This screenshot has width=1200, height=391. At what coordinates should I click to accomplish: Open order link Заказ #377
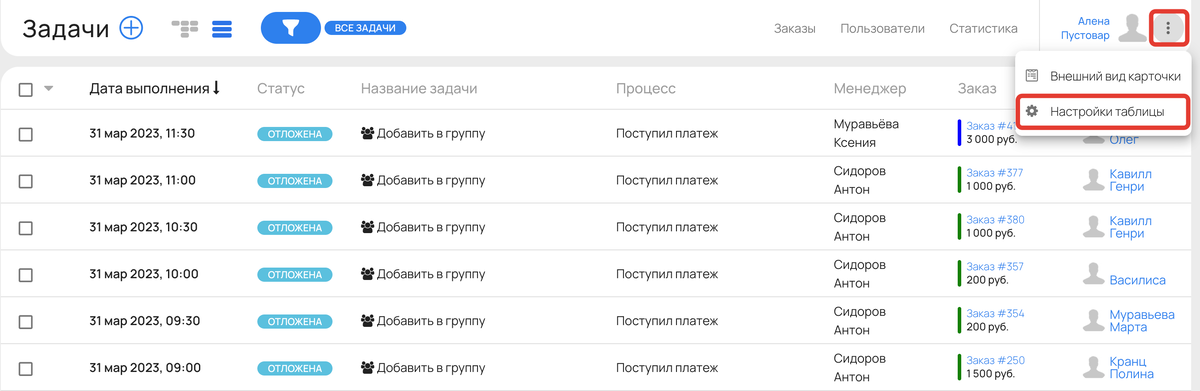click(995, 172)
